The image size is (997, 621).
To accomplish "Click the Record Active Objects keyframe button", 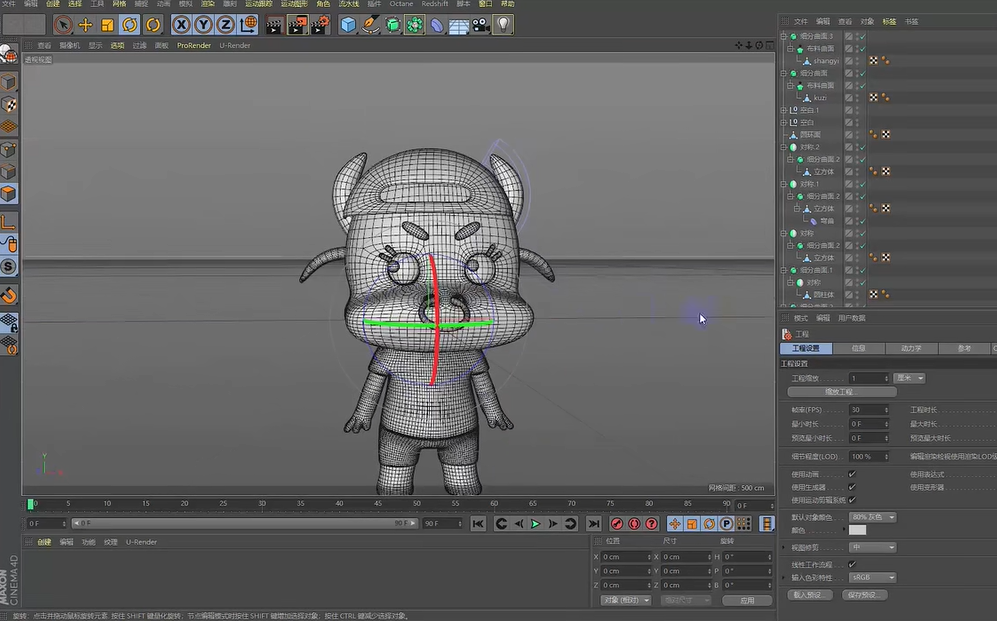I will pos(617,523).
